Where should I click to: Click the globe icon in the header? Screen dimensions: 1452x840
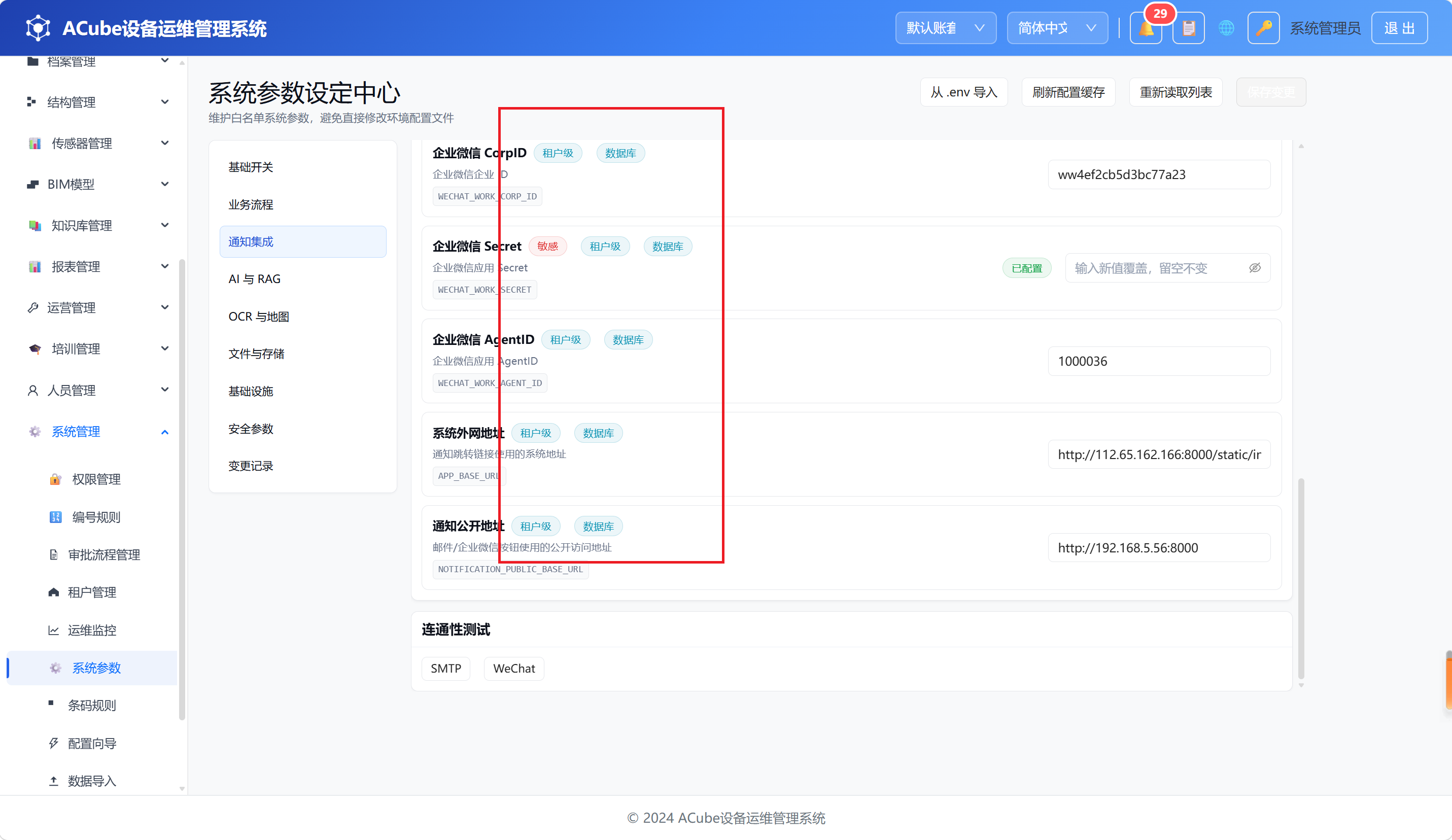[x=1226, y=28]
